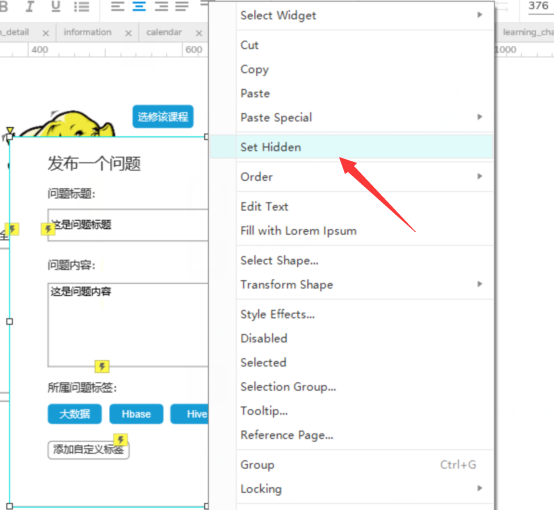Expand the Locking submenu
This screenshot has width=554, height=510.
(479, 488)
